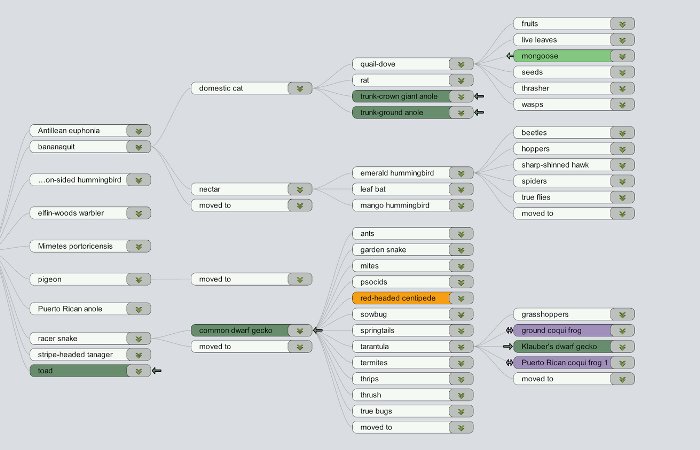Click the arrow icon next to toad node
700x450 pixels.
pos(157,370)
